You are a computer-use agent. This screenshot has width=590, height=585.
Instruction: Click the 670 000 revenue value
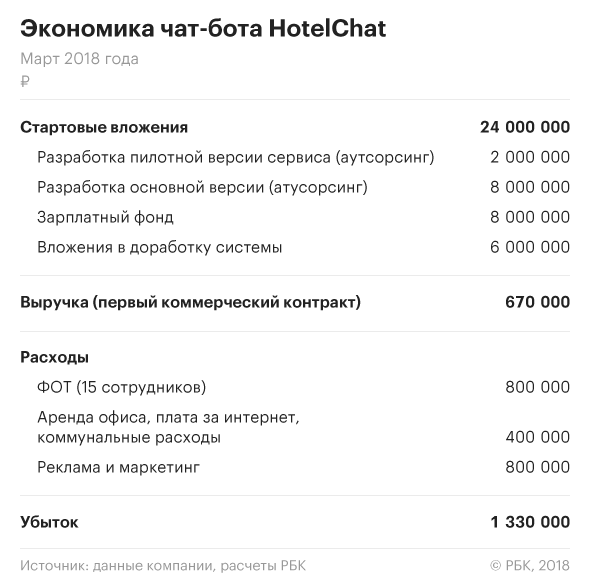click(537, 302)
